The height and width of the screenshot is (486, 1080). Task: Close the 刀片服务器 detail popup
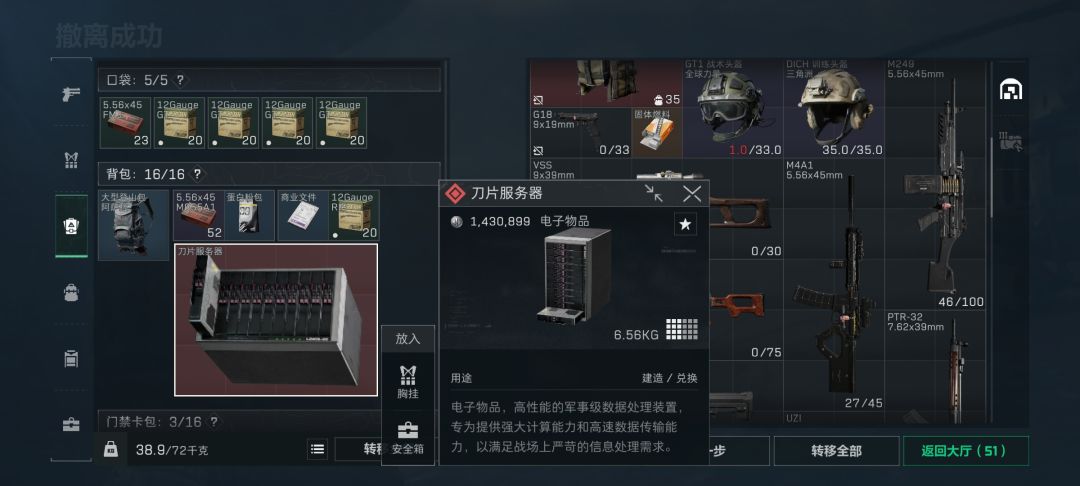692,193
